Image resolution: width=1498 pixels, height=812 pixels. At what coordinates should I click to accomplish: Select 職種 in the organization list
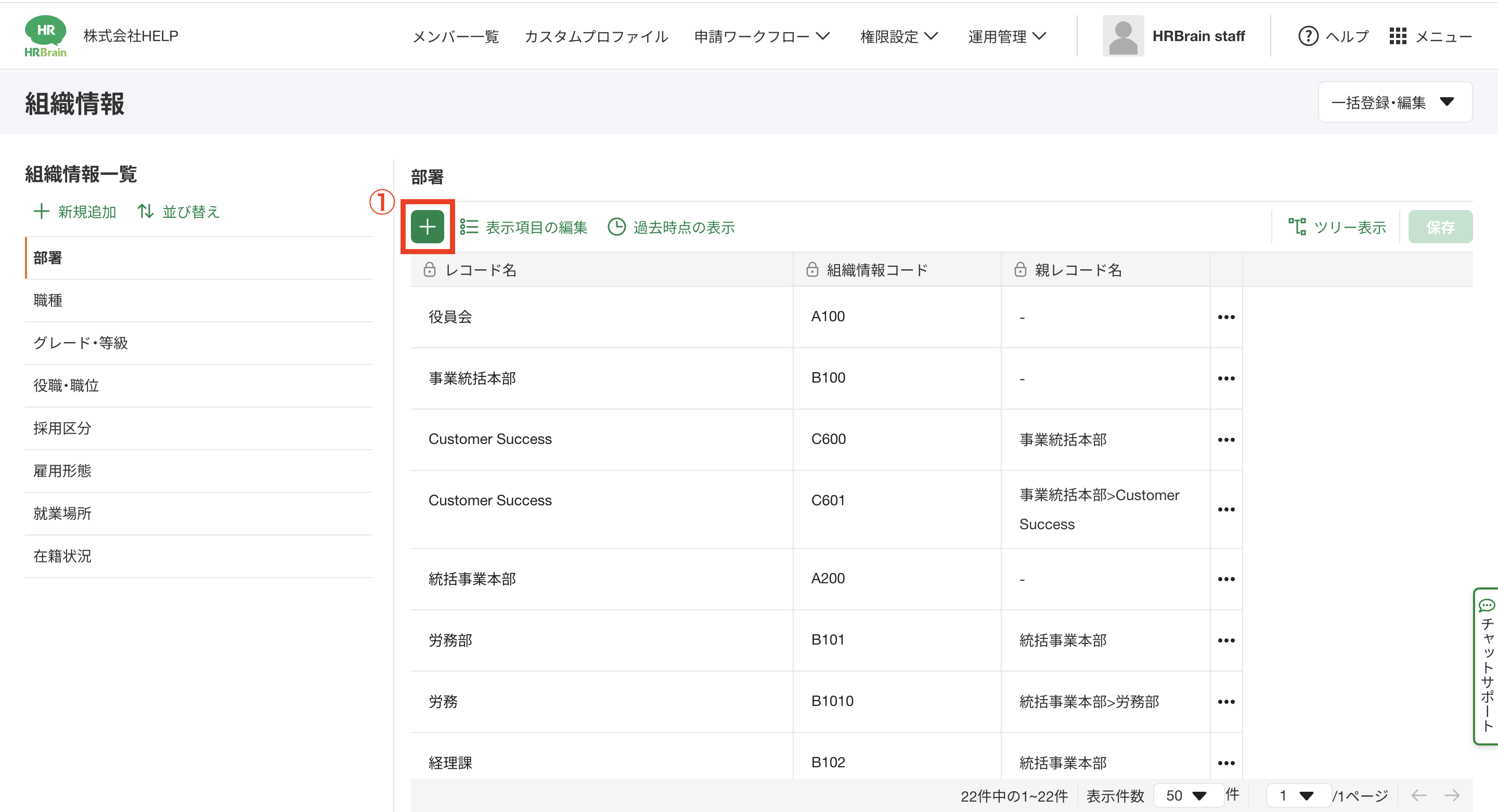click(198, 300)
